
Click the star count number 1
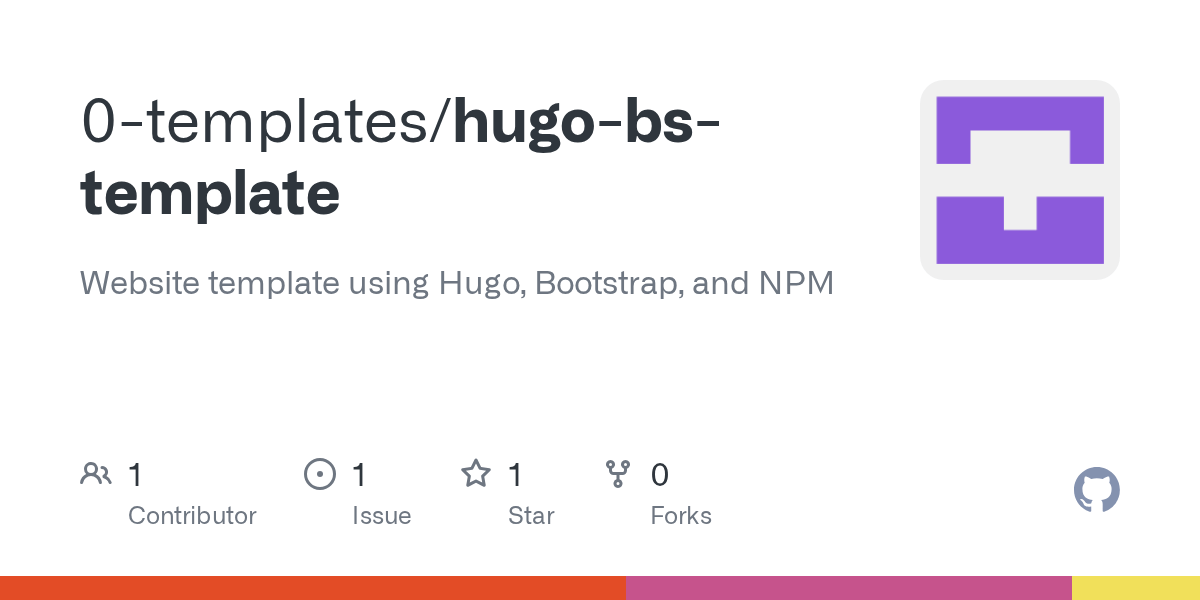pyautogui.click(x=515, y=475)
